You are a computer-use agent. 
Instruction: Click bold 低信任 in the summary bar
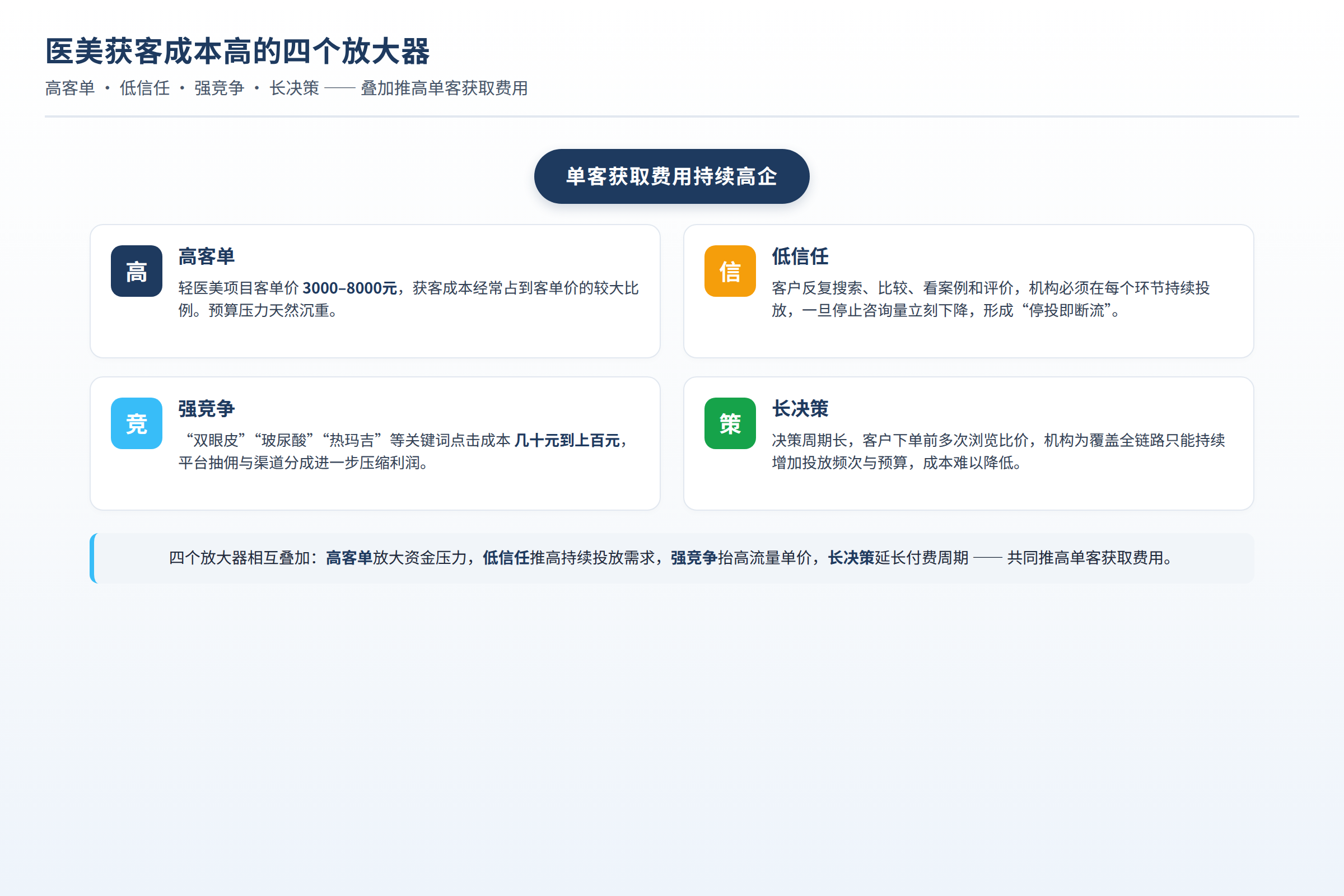click(506, 558)
